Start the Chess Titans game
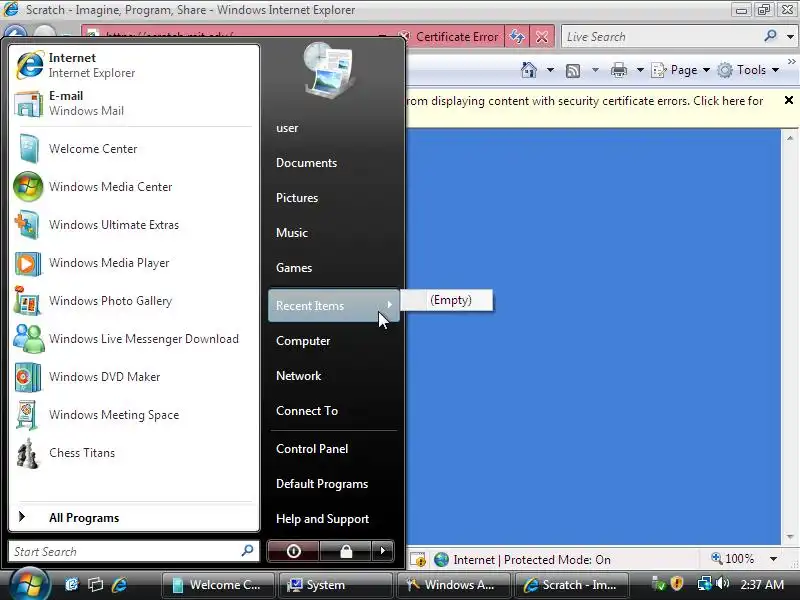Viewport: 800px width, 600px height. [x=134, y=453]
